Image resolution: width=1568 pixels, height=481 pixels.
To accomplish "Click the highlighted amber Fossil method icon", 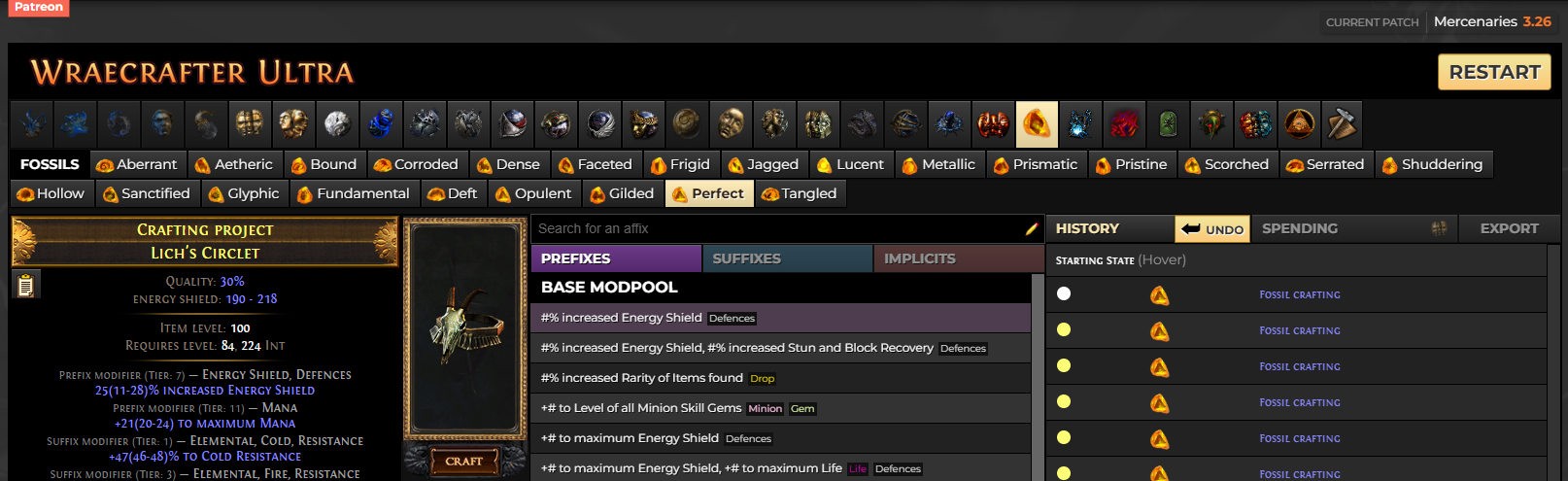I will click(1037, 123).
